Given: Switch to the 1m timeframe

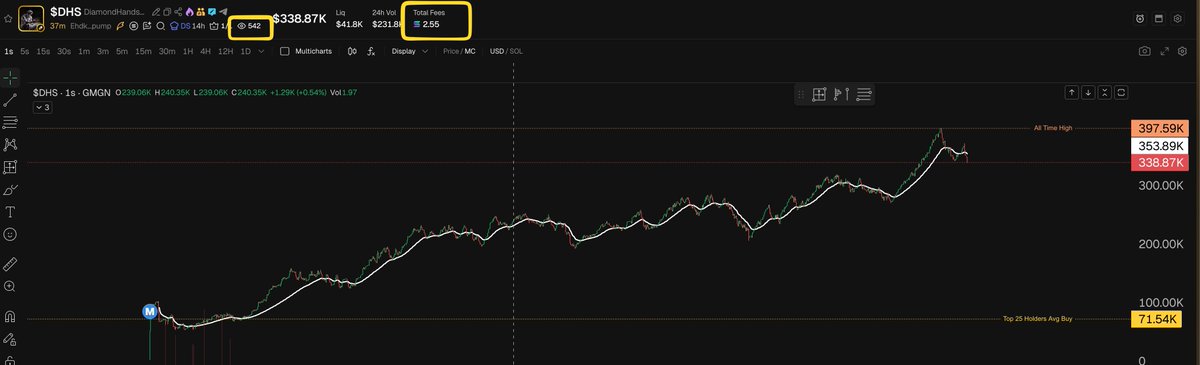Looking at the screenshot, I should coord(84,51).
